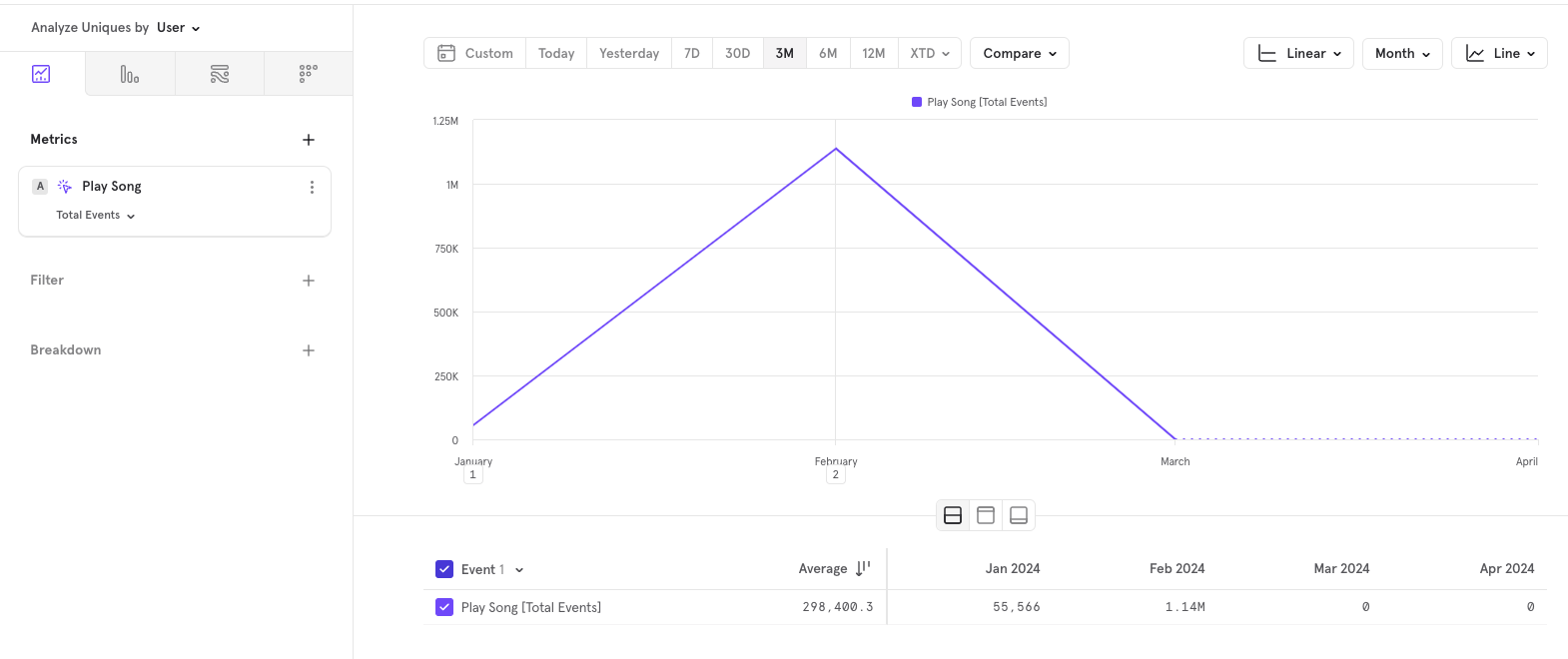This screenshot has width=1568, height=659.
Task: Click the Custom date range button
Action: tap(475, 54)
